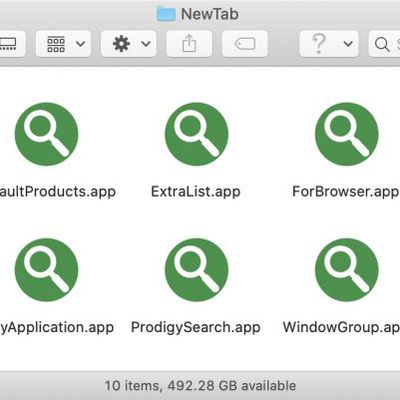Click the NewTab window title text
The image size is (400, 400).
coord(210,14)
